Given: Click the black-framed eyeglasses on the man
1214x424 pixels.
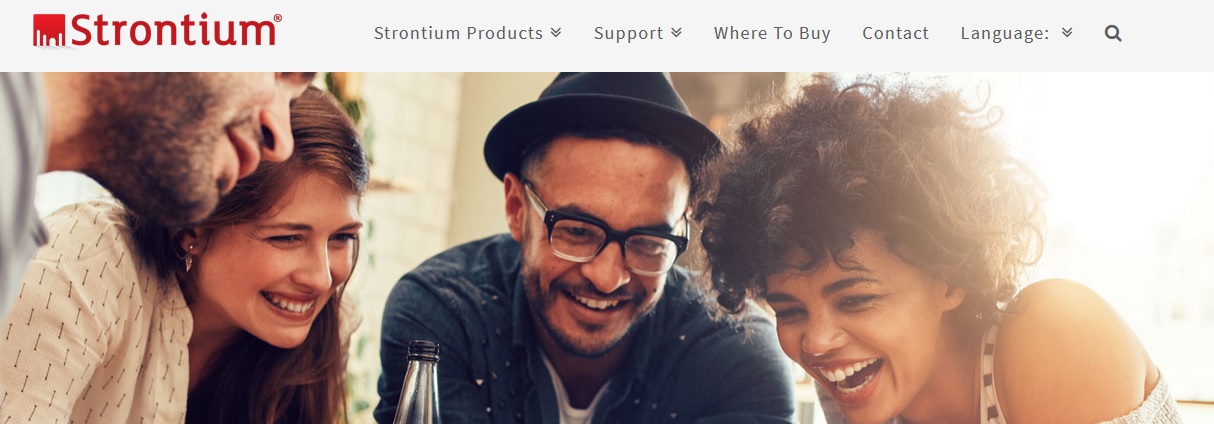Looking at the screenshot, I should pos(604,231).
